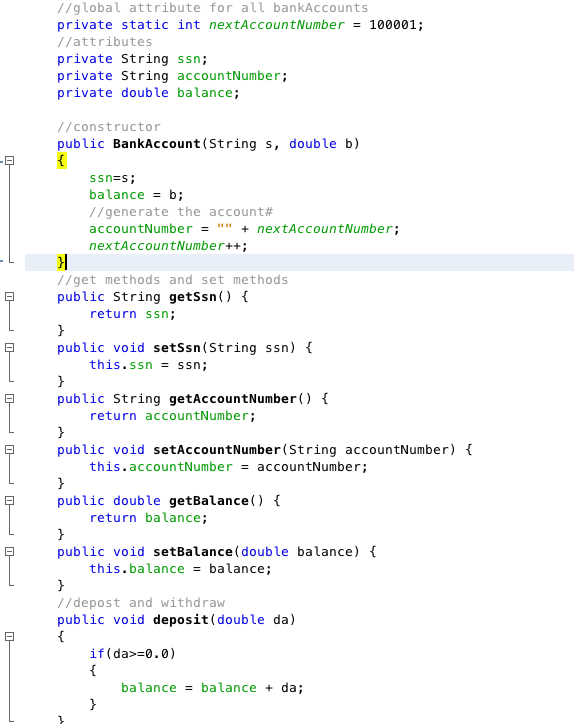Collapse the getSsn method fold
574x724 pixels.
[x=9, y=297]
